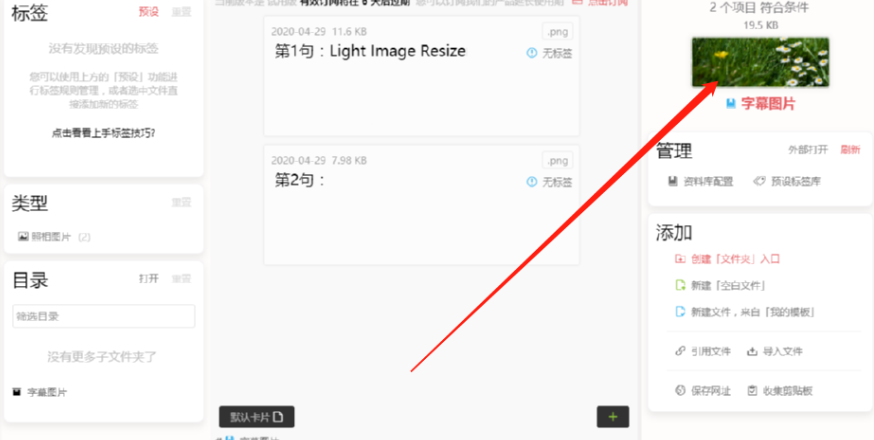Click the green plus add button
The height and width of the screenshot is (440, 874).
[x=613, y=417]
